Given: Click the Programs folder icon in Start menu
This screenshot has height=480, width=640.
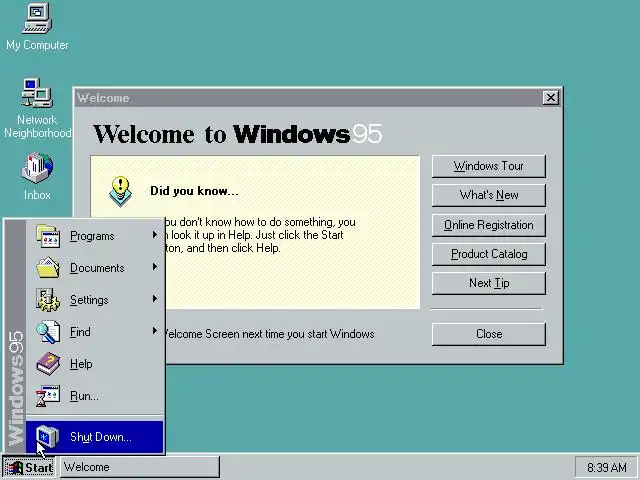Looking at the screenshot, I should [x=48, y=236].
